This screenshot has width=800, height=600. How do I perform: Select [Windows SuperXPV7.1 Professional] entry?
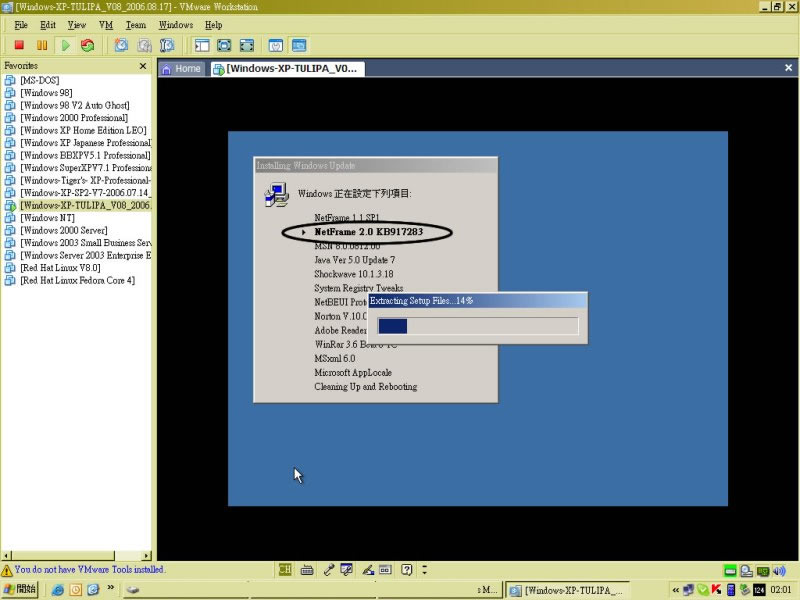(78, 168)
